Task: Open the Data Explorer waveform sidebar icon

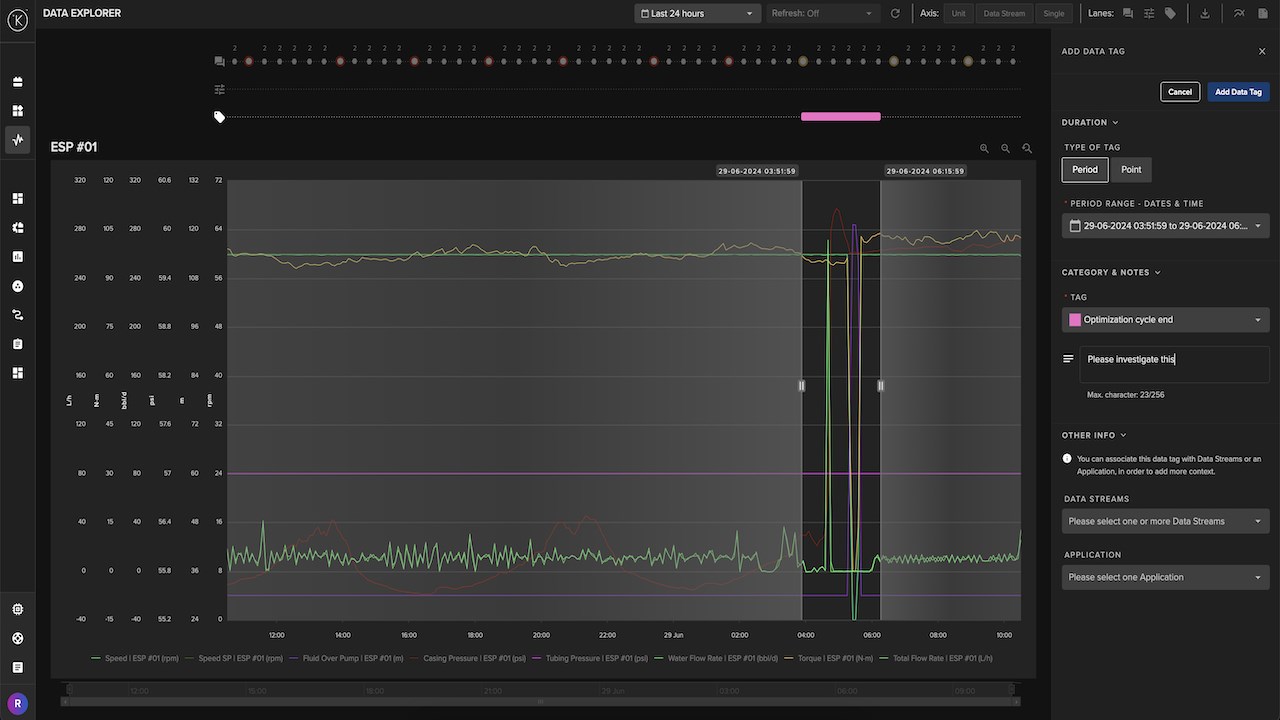Action: pyautogui.click(x=17, y=140)
